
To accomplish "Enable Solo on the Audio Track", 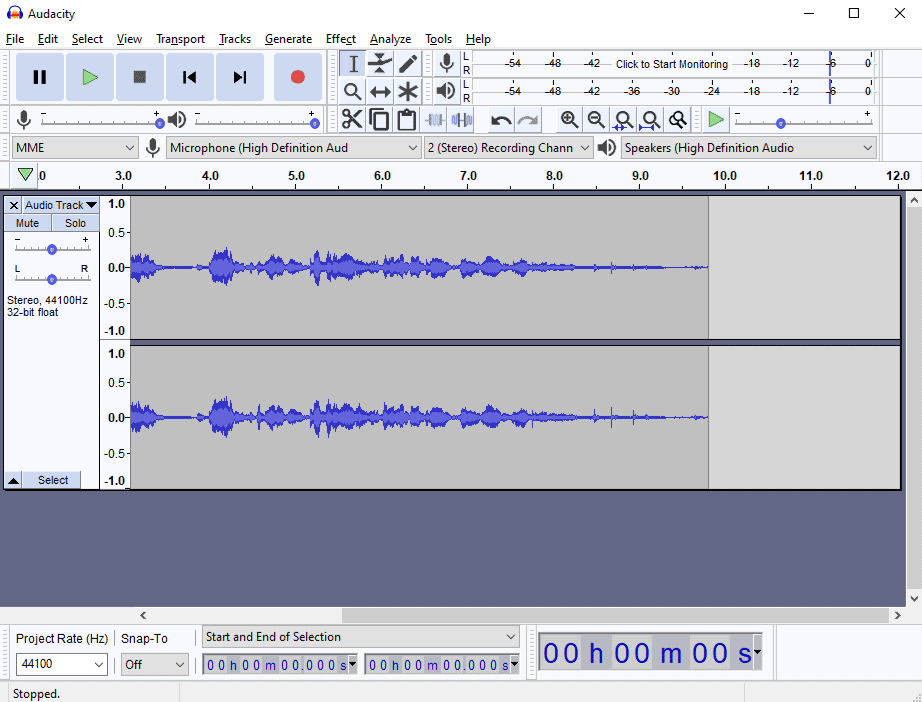I will (x=74, y=222).
